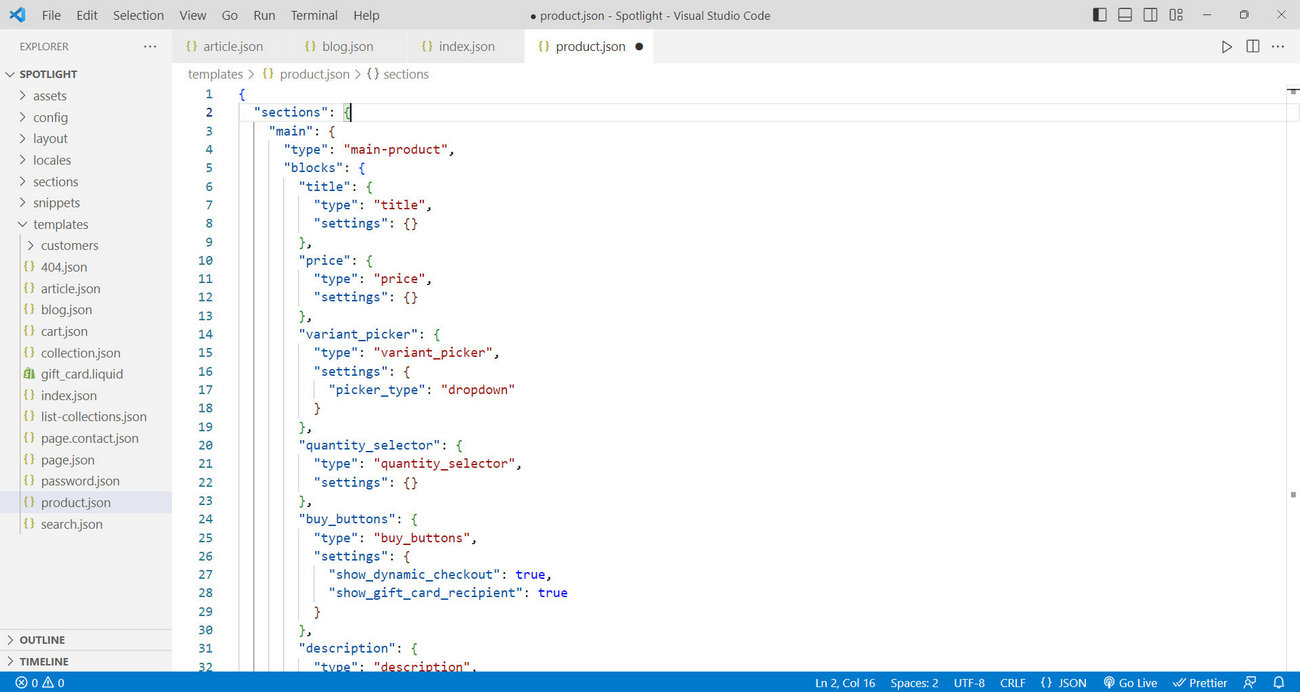This screenshot has width=1300, height=692.
Task: Expand the OUTLINE section
Action: pyautogui.click(x=42, y=640)
